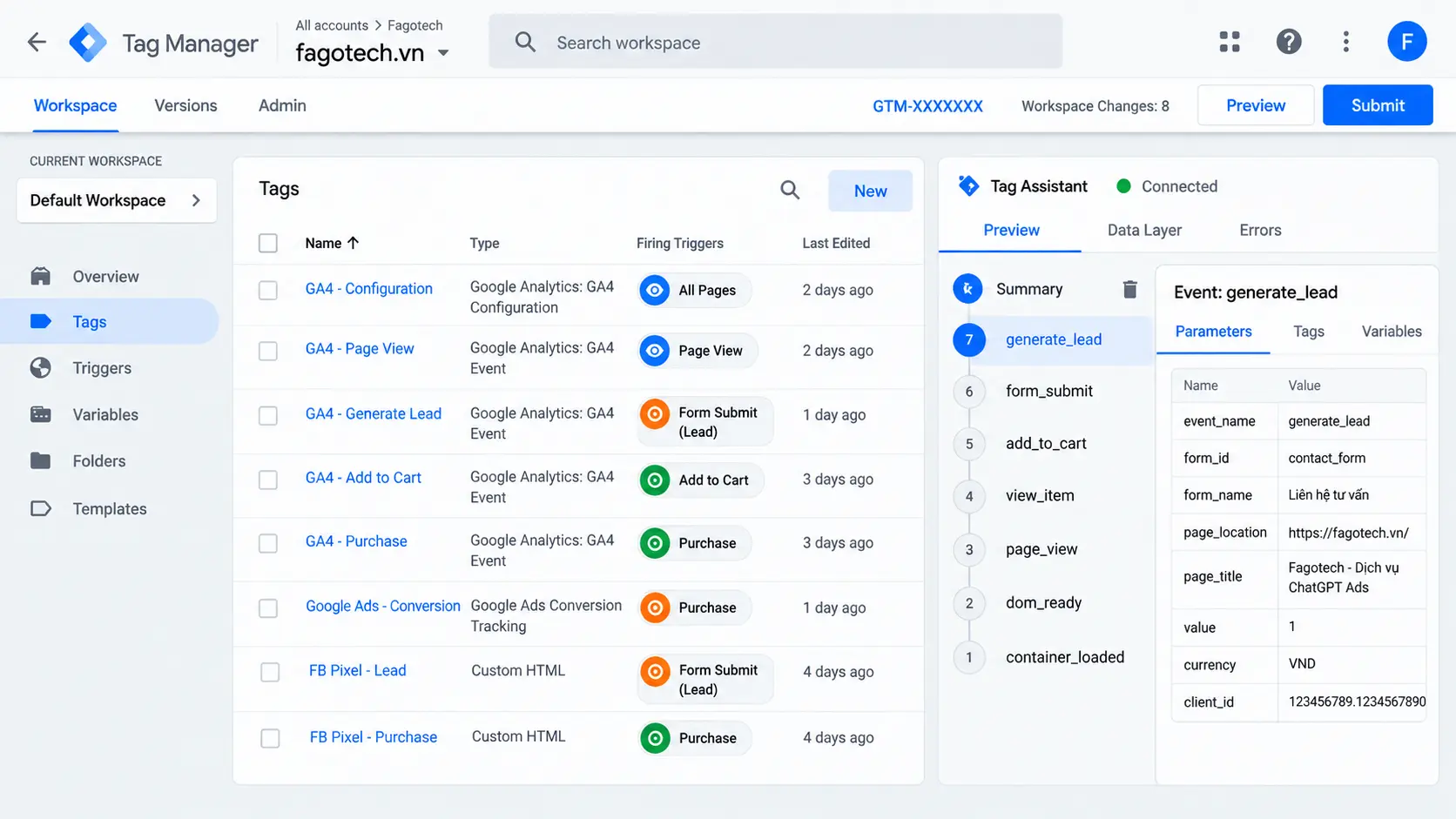Show the event Tags tab

tap(1309, 331)
